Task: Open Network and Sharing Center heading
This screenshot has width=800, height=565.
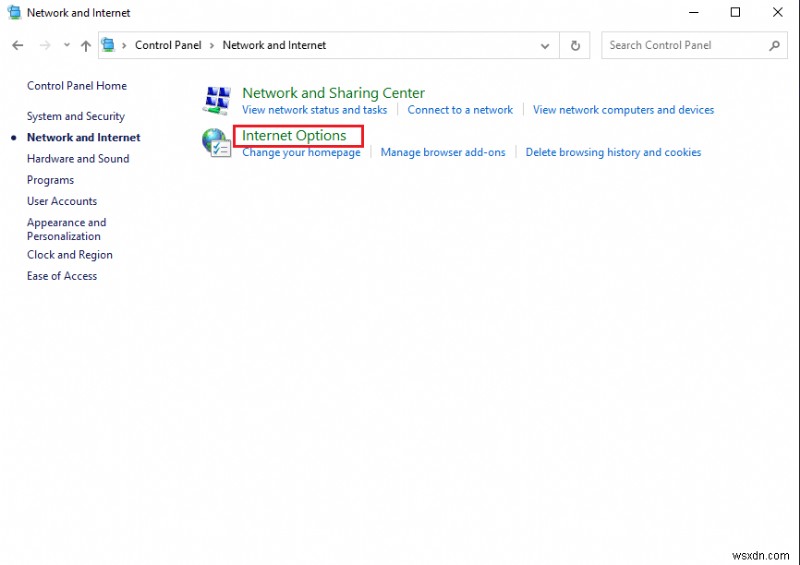Action: click(x=333, y=93)
